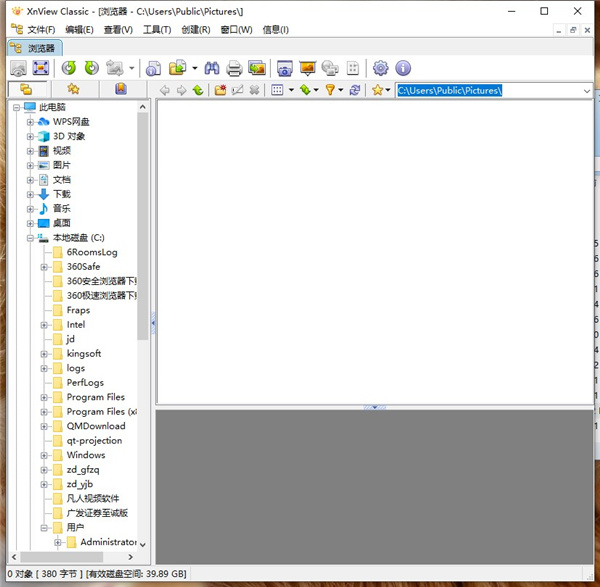
Task: Expand the Program Files folder node
Action: [44, 398]
